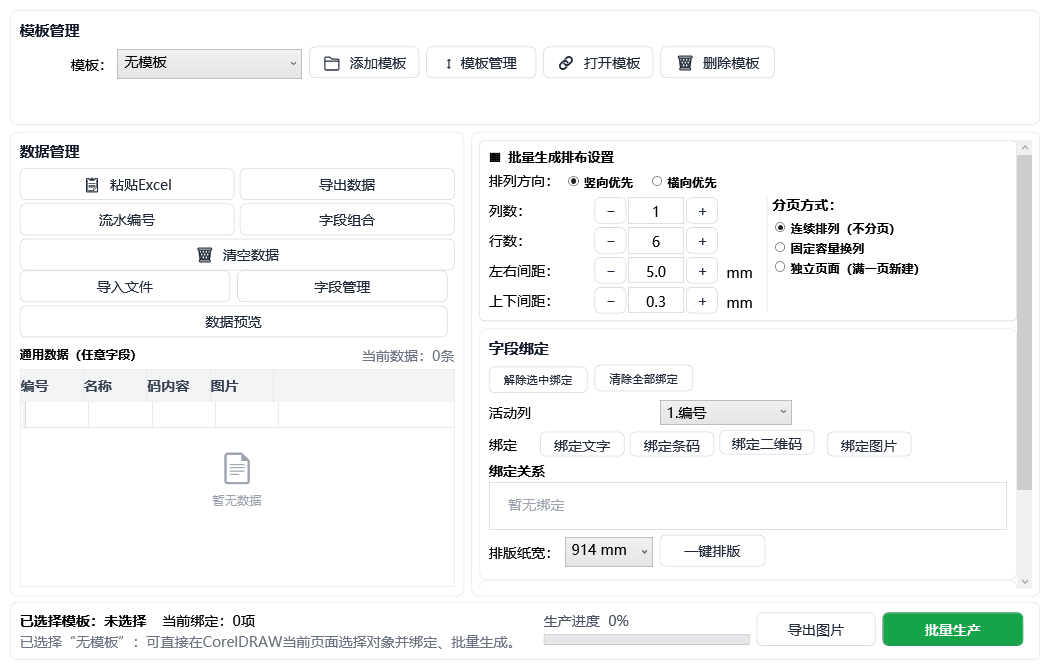This screenshot has width=1050, height=670.
Task: Open the 排版纸宽 914 mm dropdown
Action: (x=609, y=552)
